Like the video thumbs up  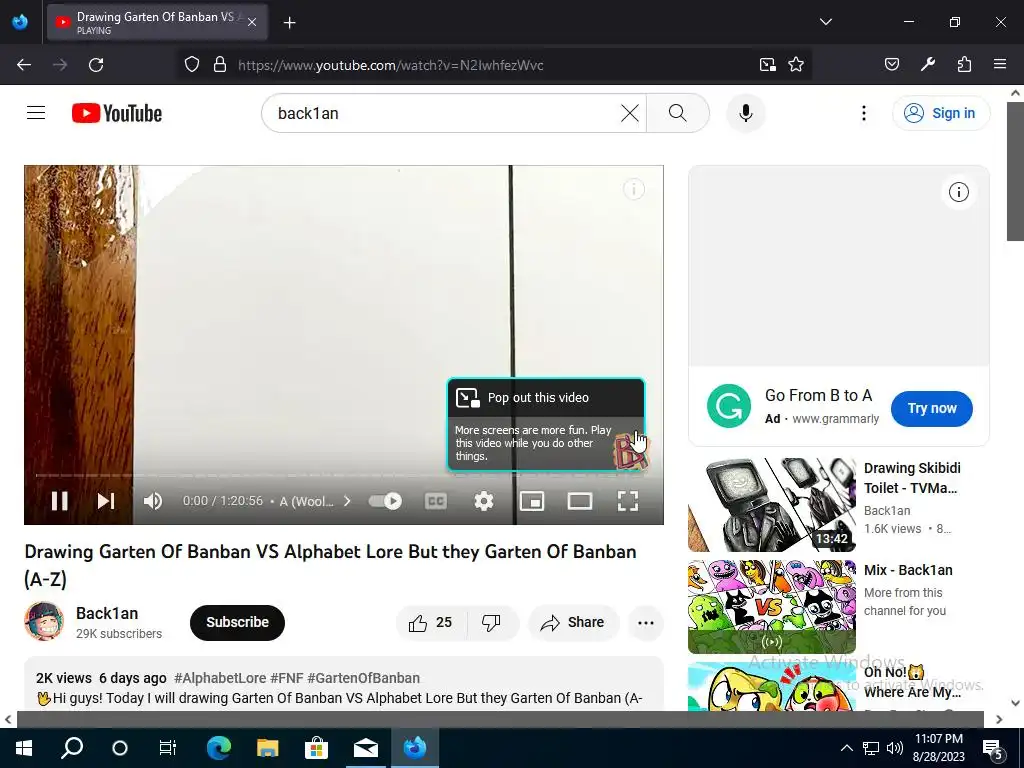click(x=431, y=622)
